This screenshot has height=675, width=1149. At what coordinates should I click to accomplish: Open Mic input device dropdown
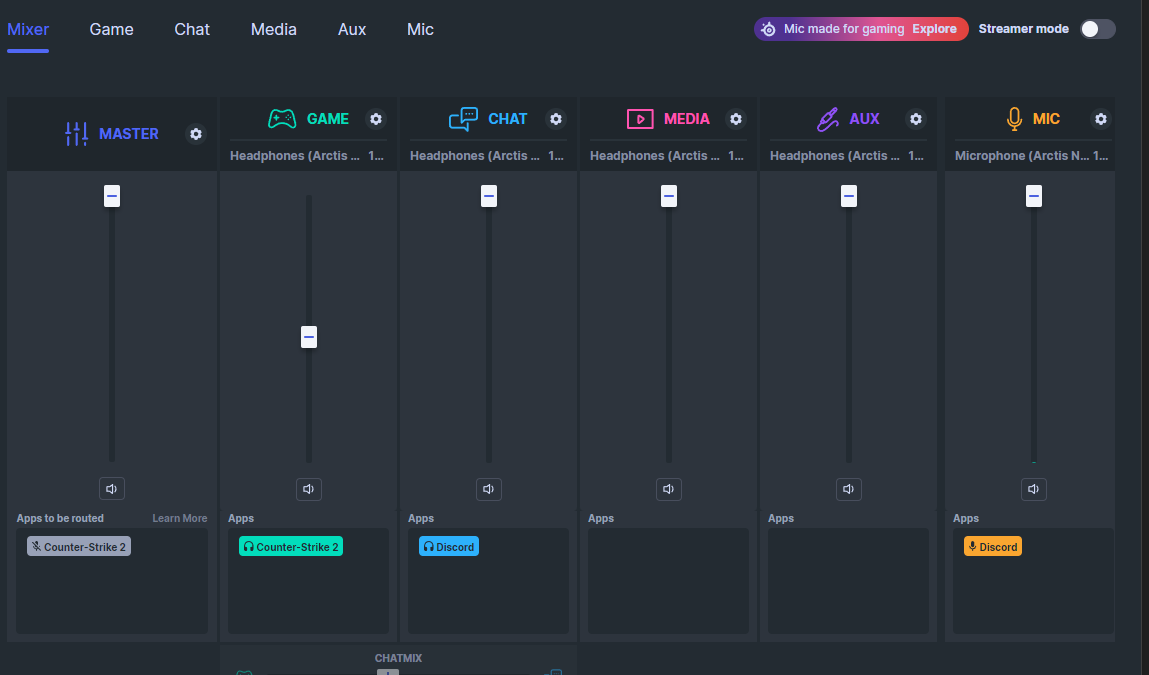click(1032, 156)
